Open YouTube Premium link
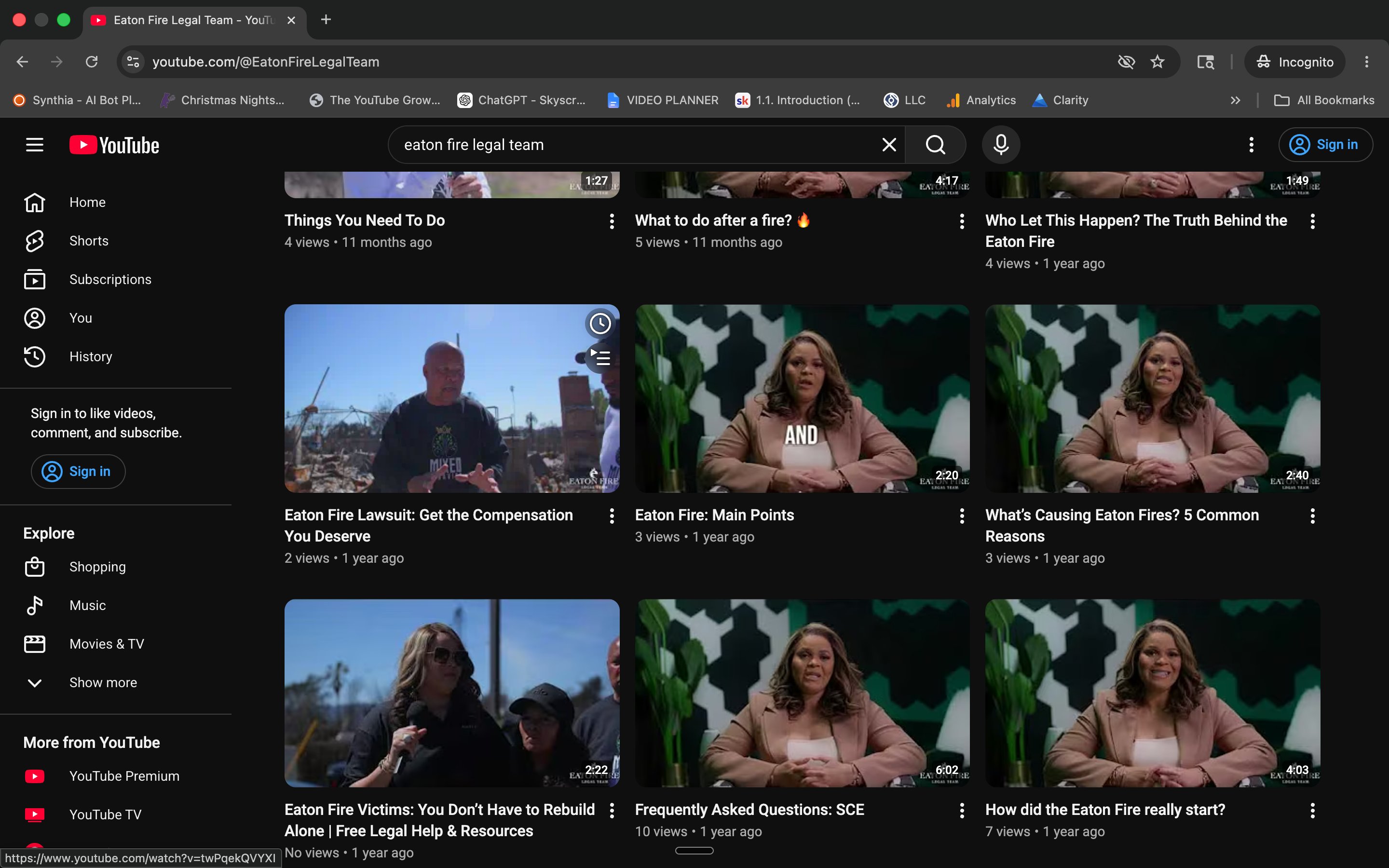Viewport: 1389px width, 868px height. [116, 776]
